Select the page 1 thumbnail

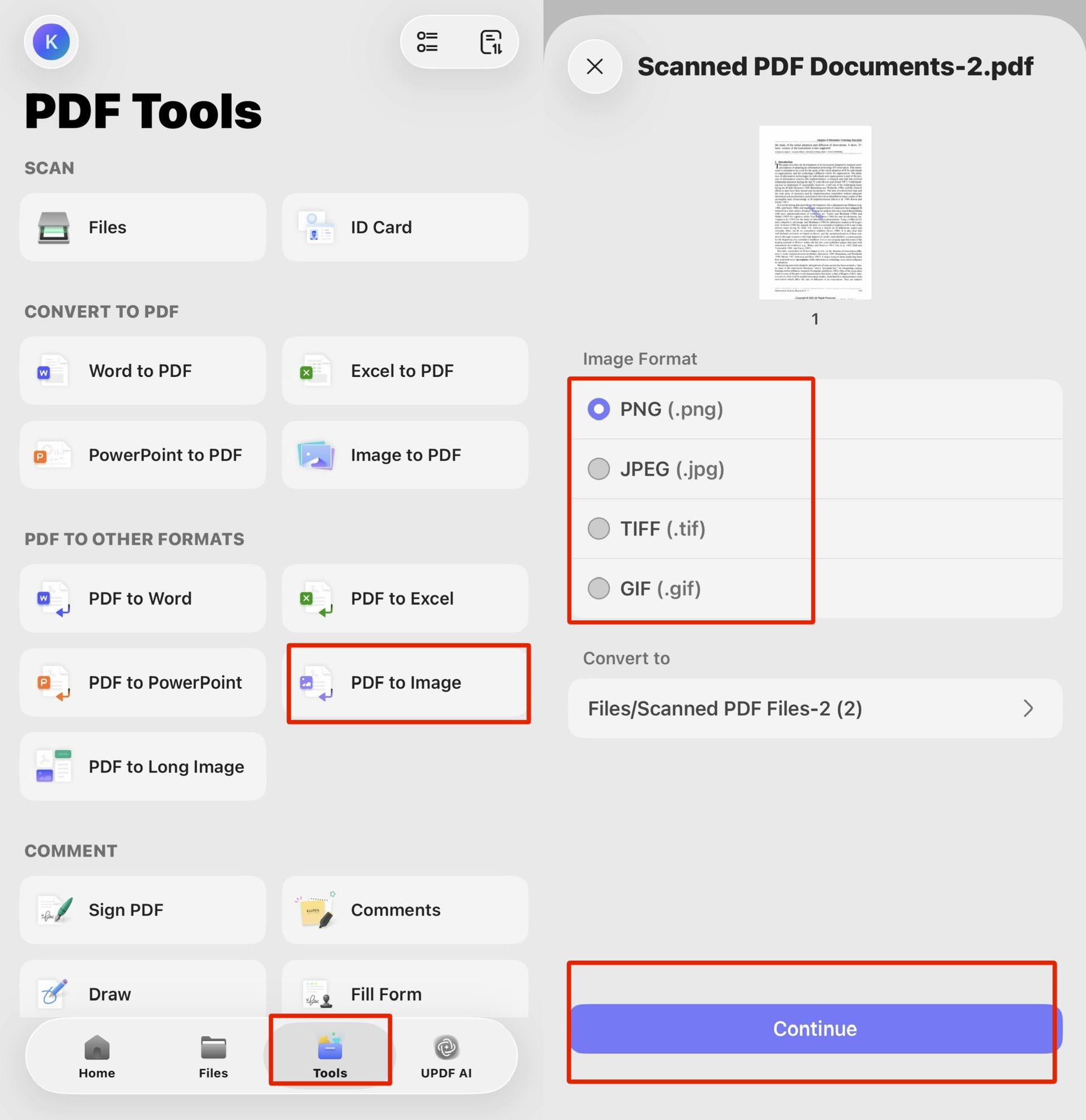(815, 213)
